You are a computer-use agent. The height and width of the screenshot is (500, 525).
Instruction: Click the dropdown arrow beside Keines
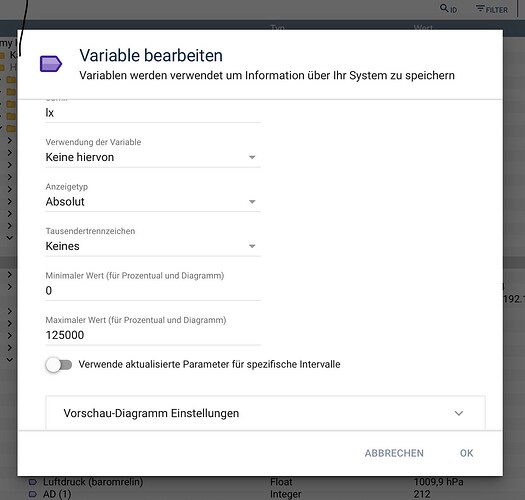pos(252,246)
